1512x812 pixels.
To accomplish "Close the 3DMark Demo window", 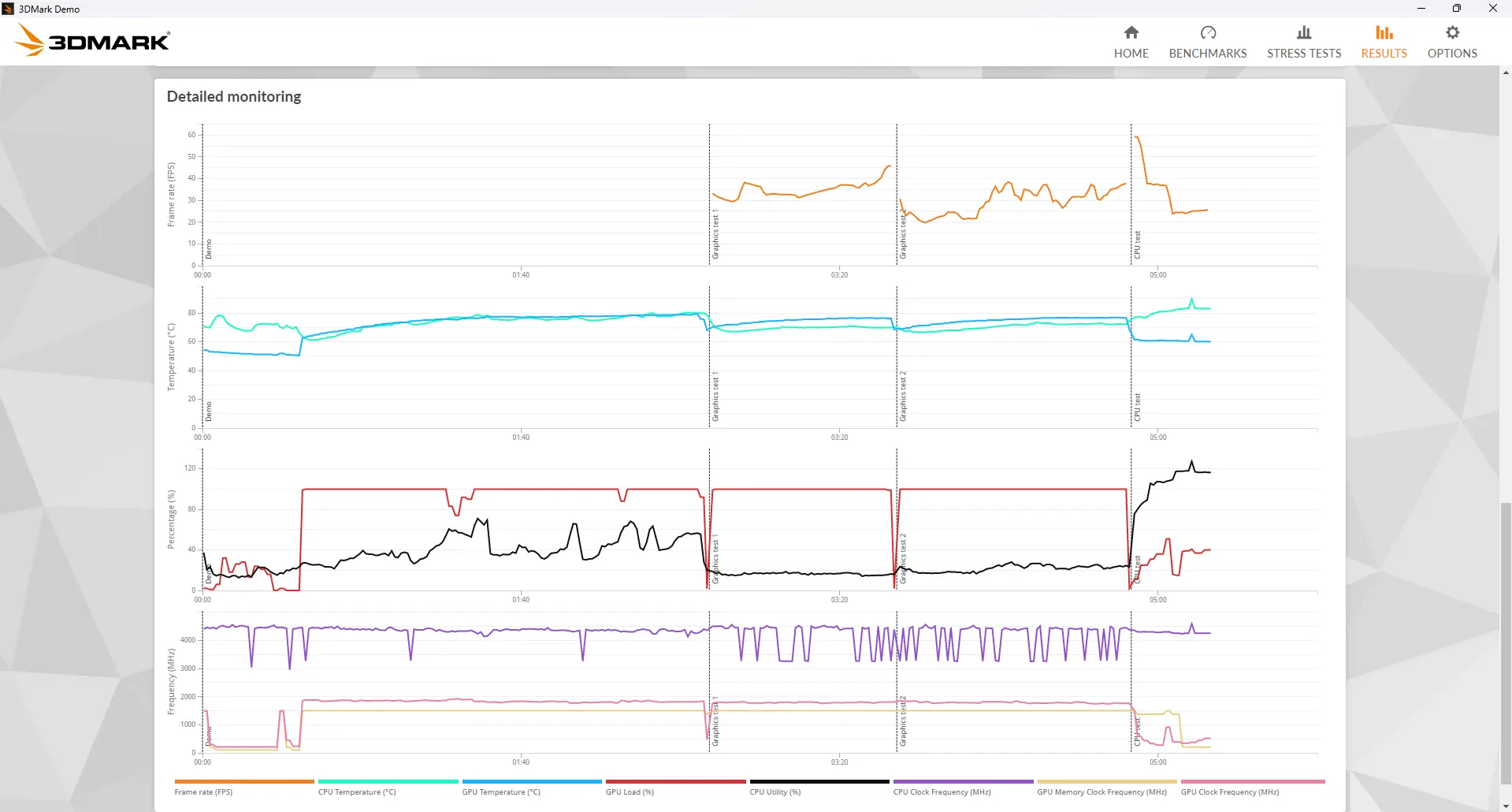I will (1493, 9).
